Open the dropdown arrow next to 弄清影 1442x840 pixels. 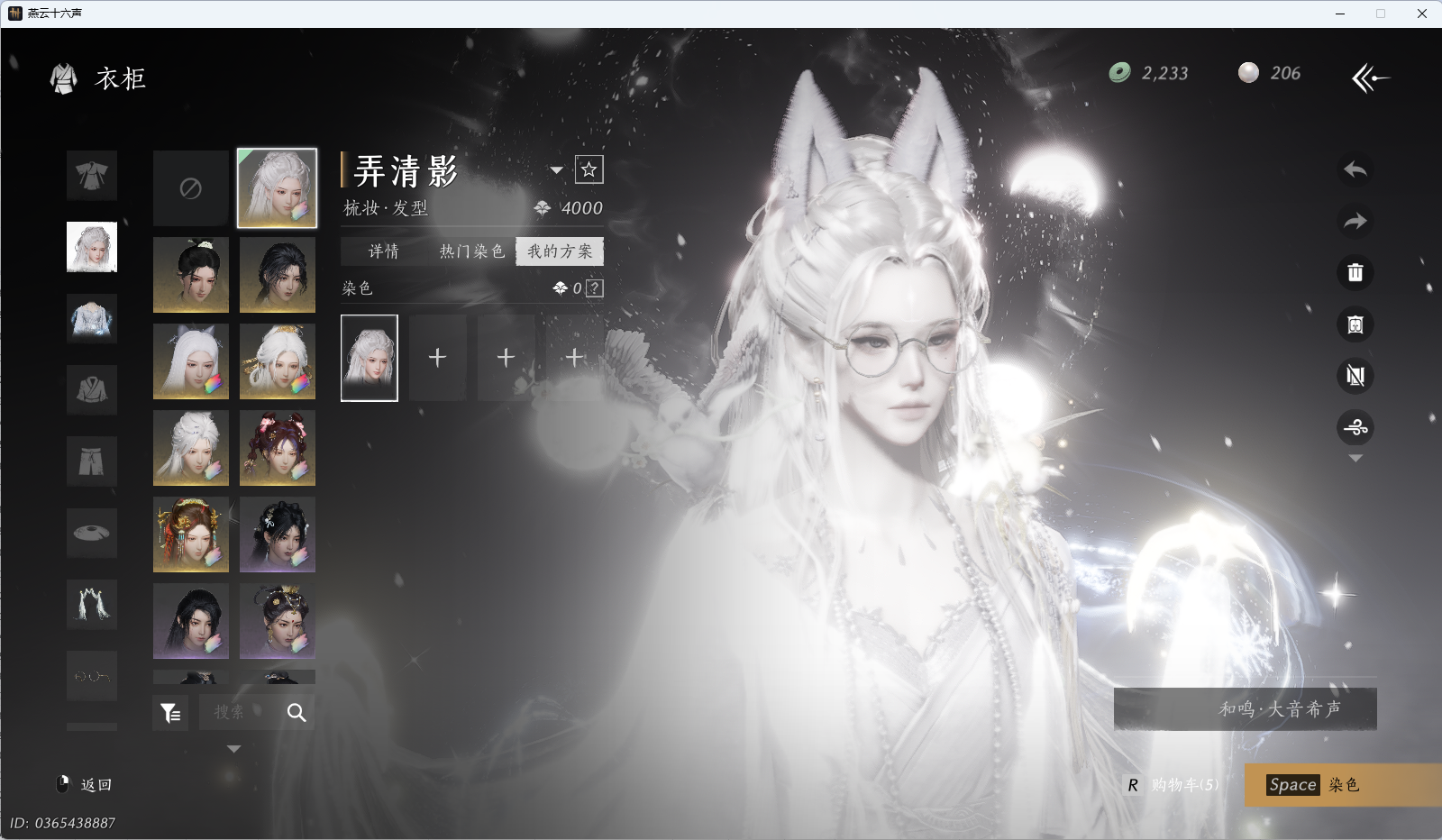557,169
